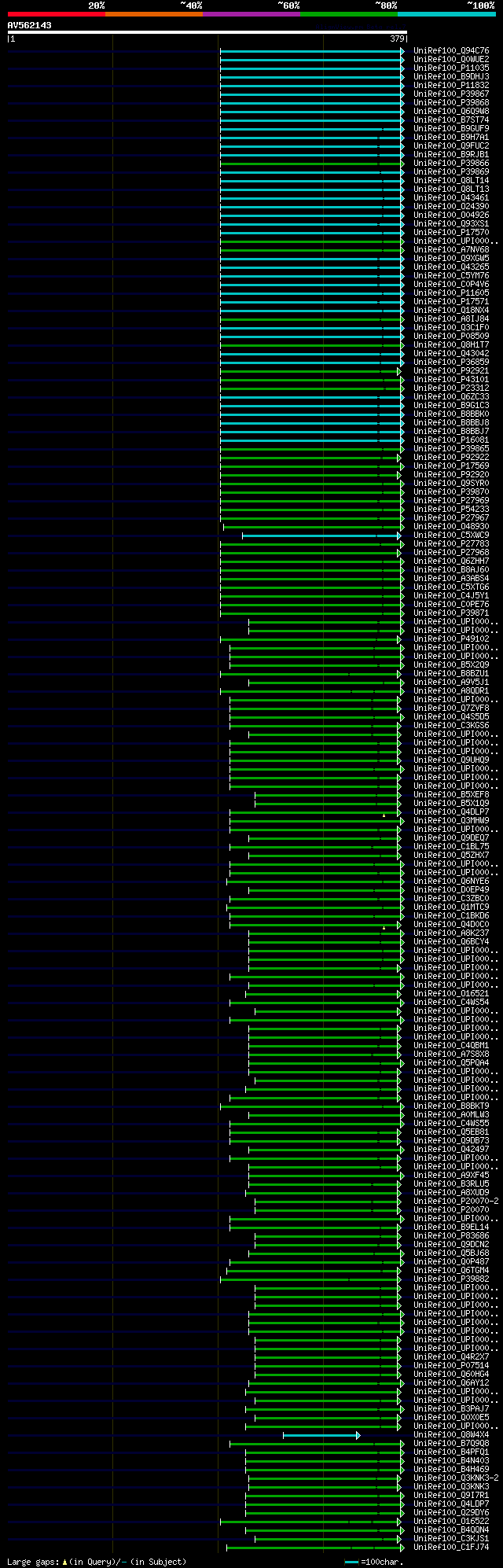Open hit UniRef100_Q0WUE2
The image size is (503, 1568).
click(451, 60)
